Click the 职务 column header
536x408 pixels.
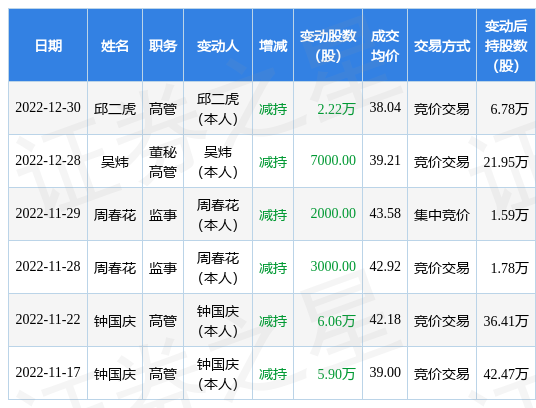point(163,45)
